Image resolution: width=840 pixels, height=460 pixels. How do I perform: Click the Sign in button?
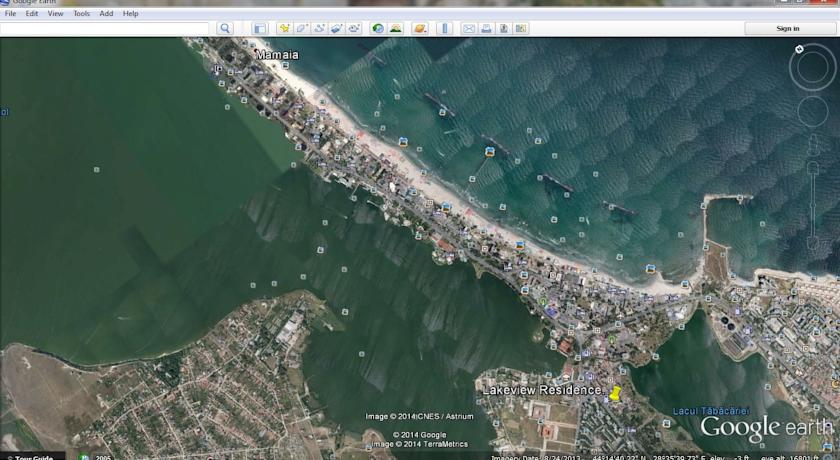[x=788, y=28]
